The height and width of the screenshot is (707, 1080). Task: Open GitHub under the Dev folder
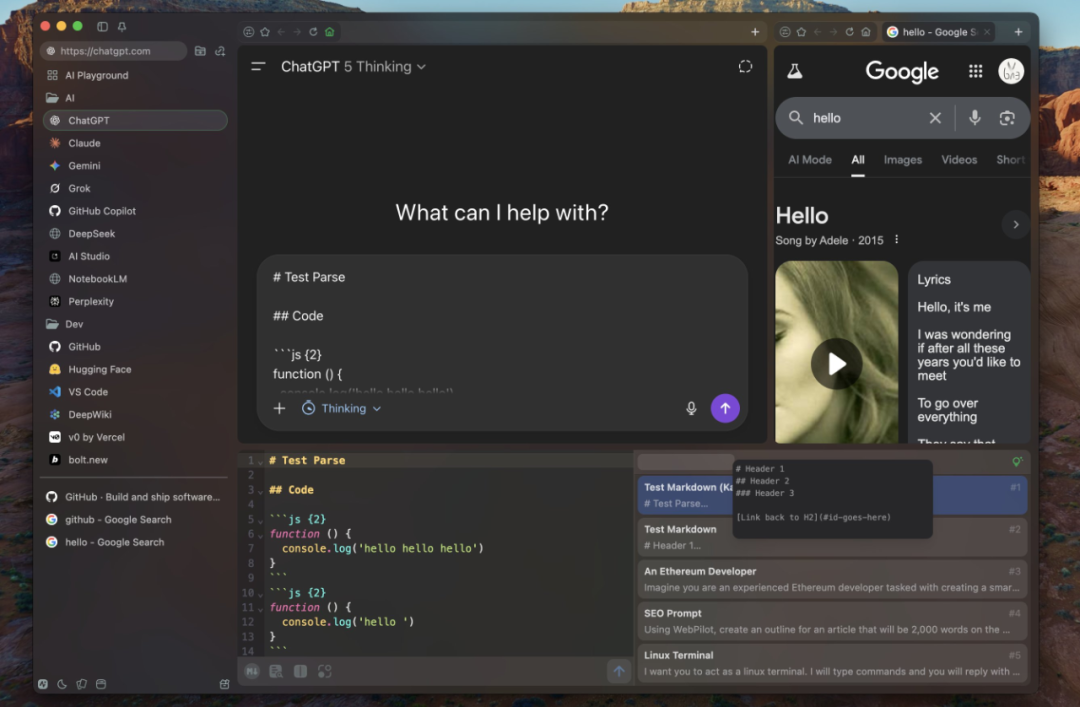135,347
